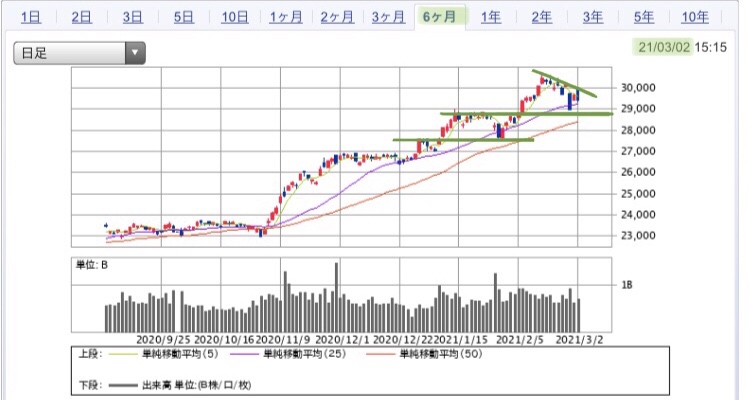The height and width of the screenshot is (400, 749).
Task: Switch chart to 1ヶ月 period
Action: [x=286, y=18]
